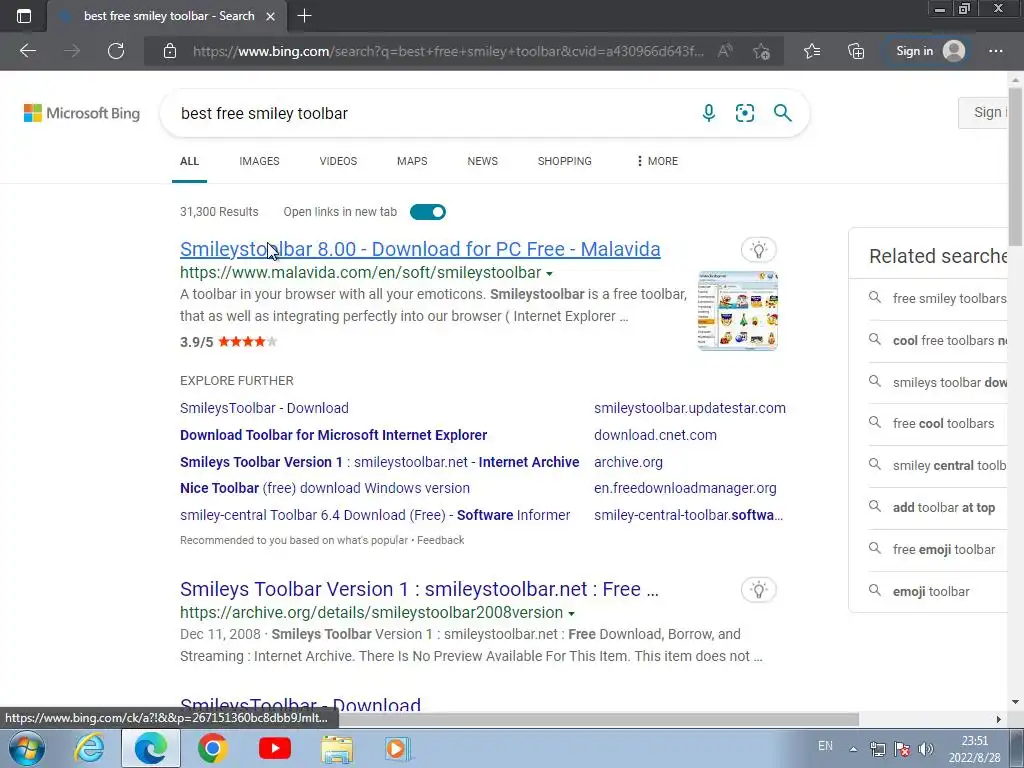The height and width of the screenshot is (768, 1024).
Task: Select the ALL results tab
Action: (189, 161)
